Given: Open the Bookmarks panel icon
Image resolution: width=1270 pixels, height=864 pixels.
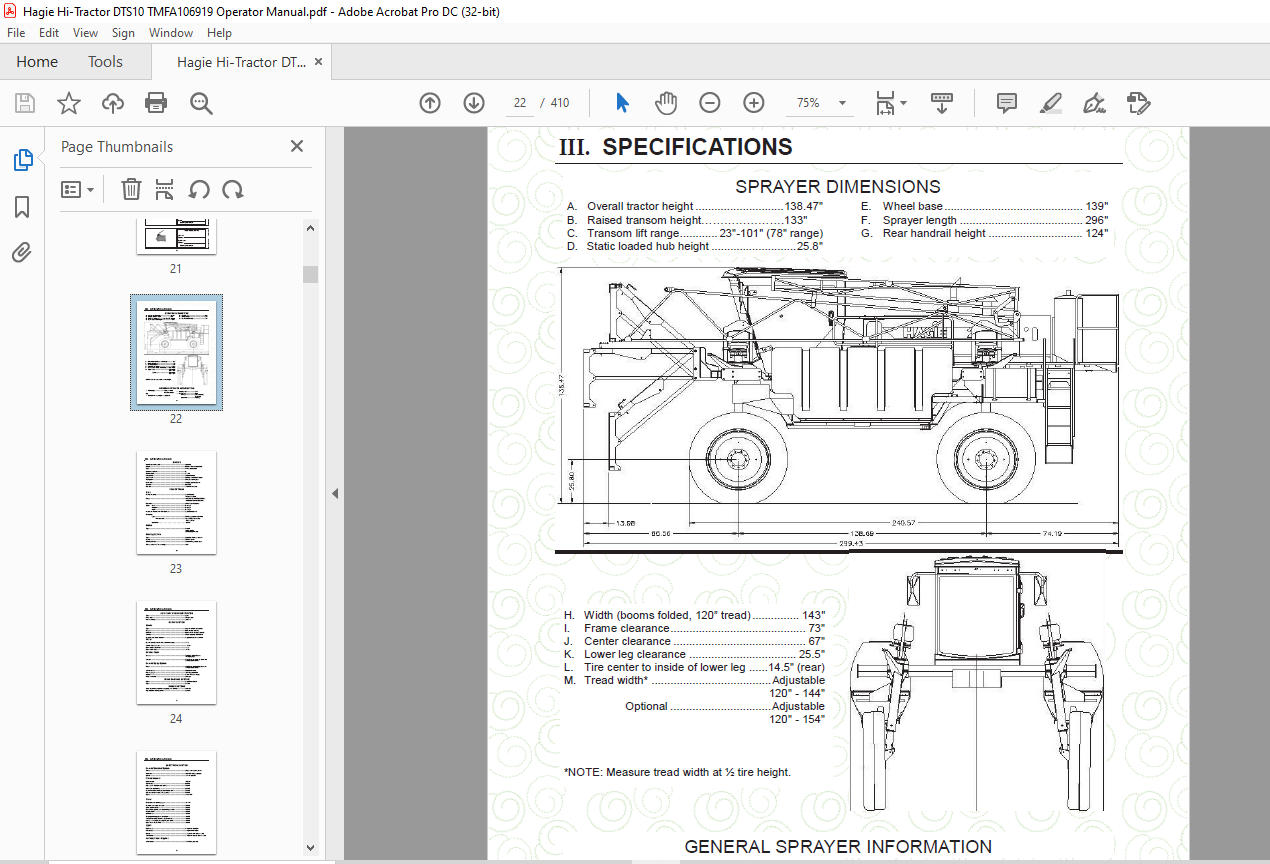Looking at the screenshot, I should click(22, 207).
